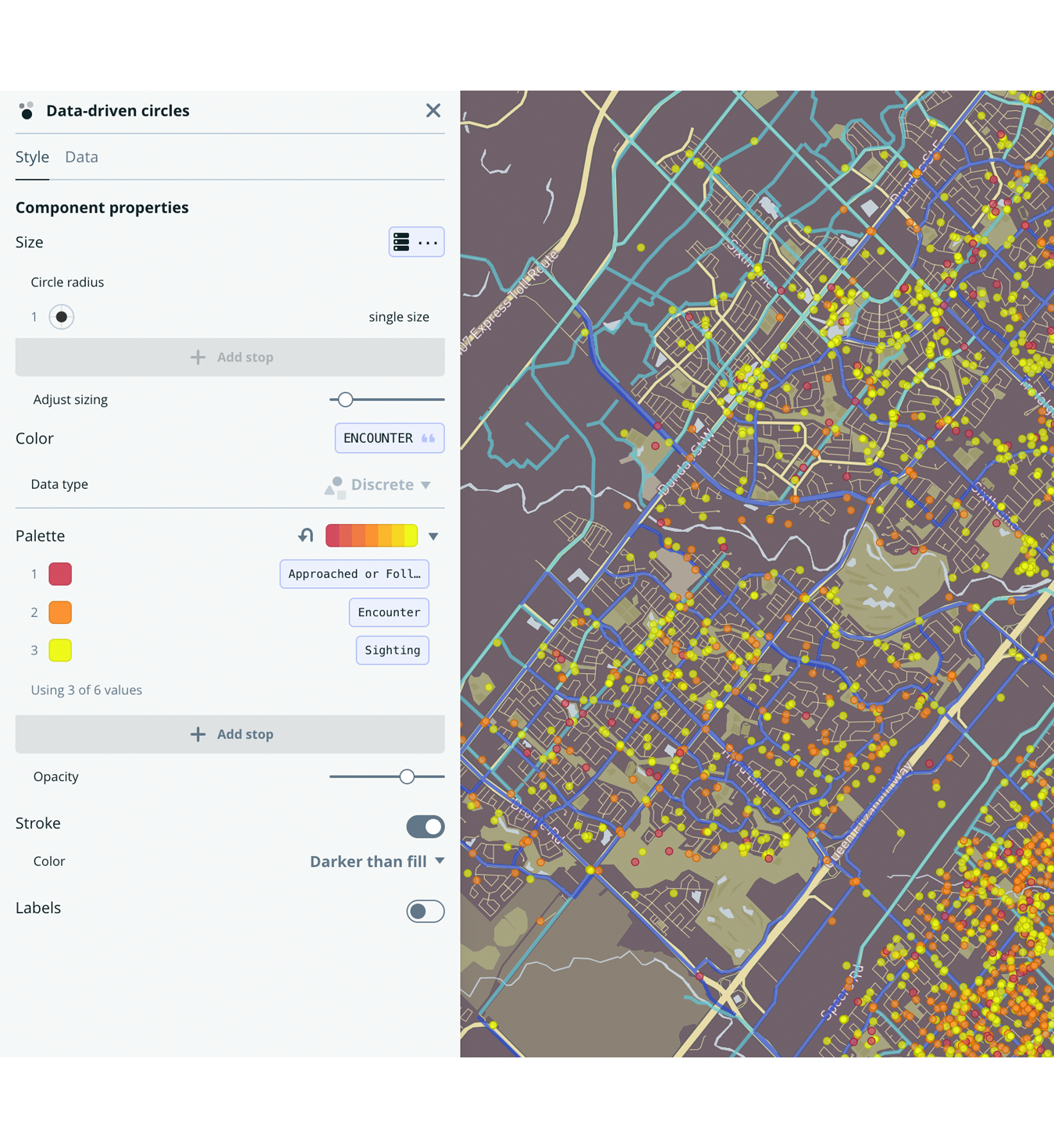Enable the Labels toggle
This screenshot has width=1054, height=1148.
tap(425, 911)
